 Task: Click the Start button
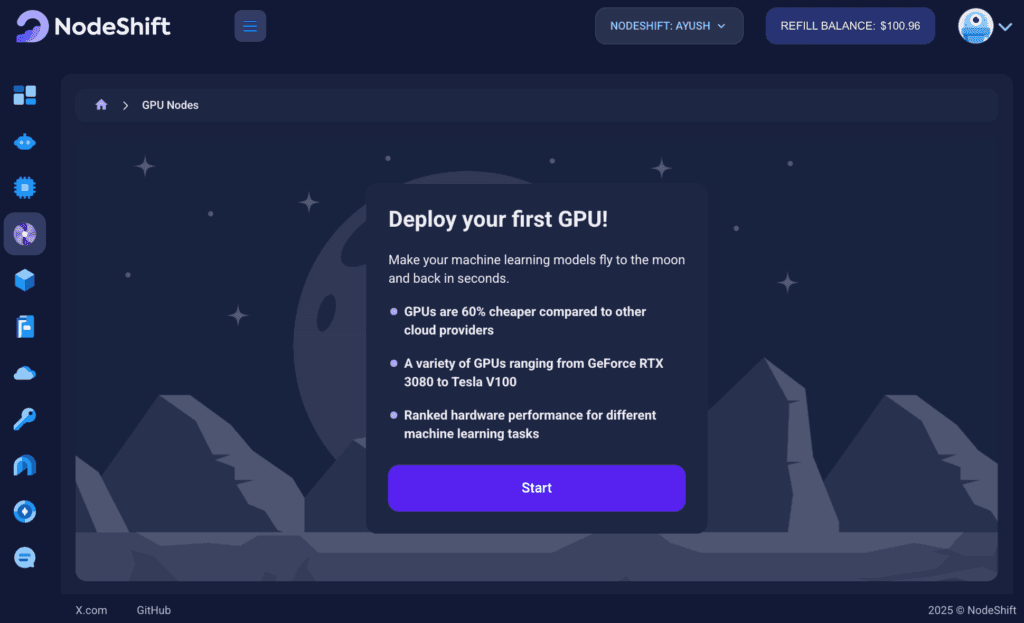coord(536,488)
